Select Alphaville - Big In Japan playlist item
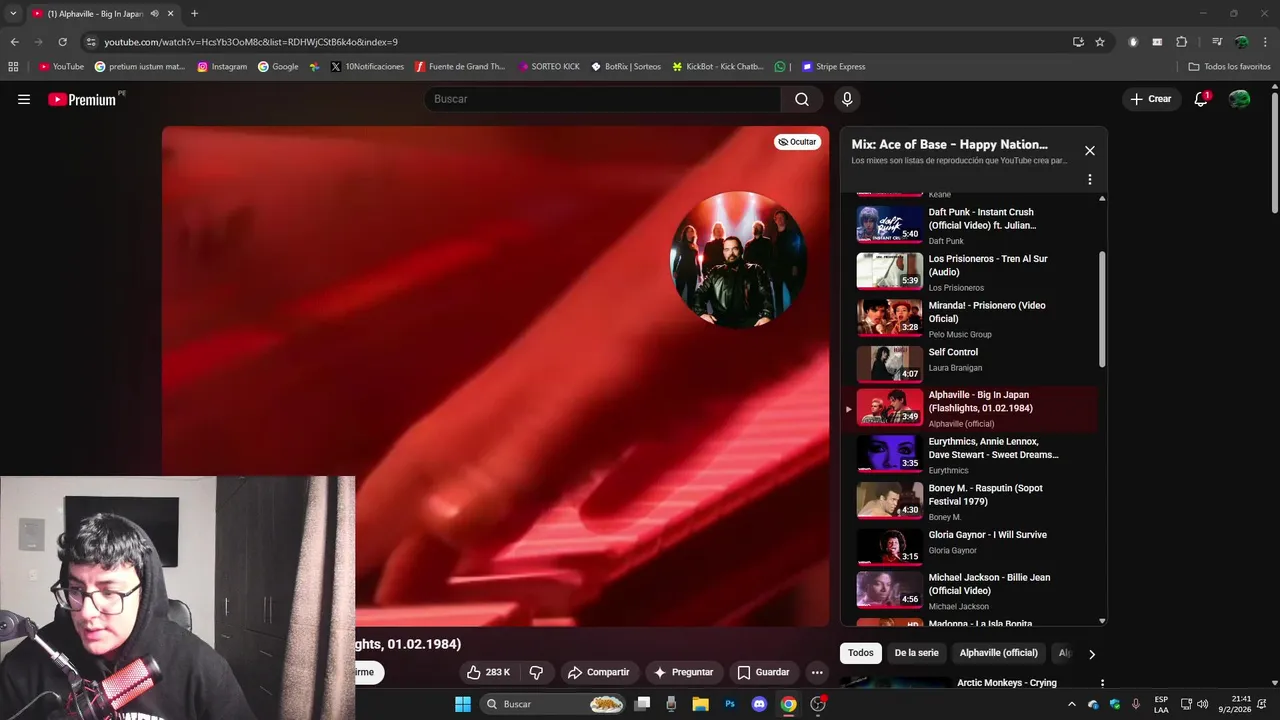 click(970, 409)
